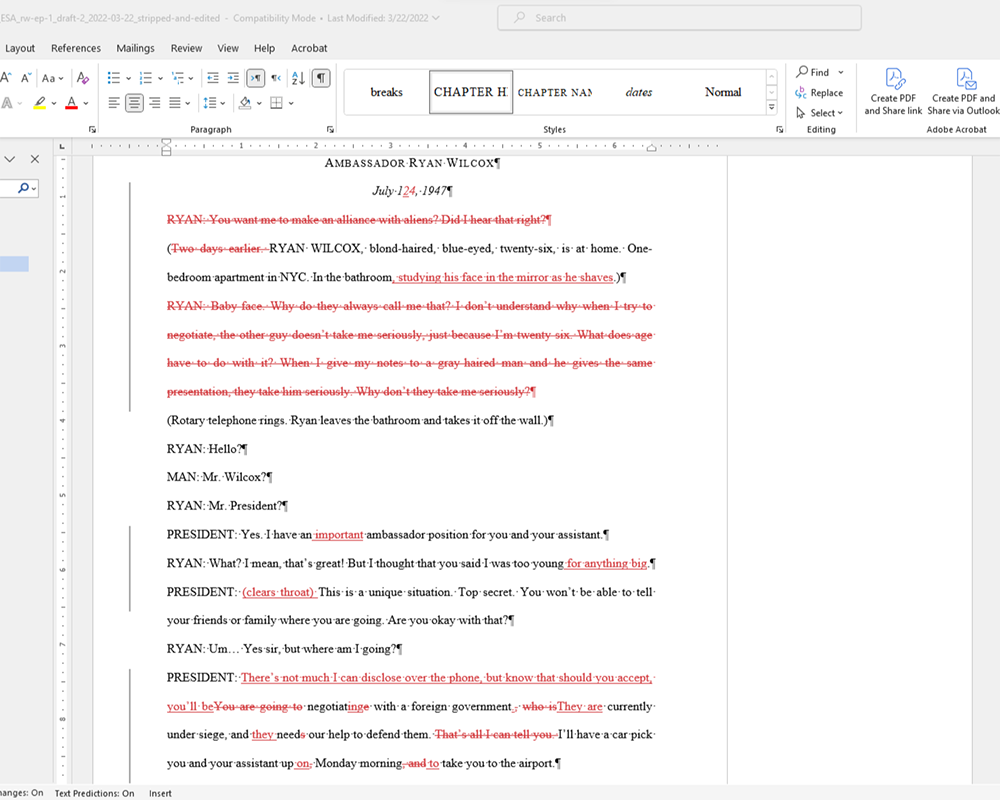1000x800 pixels.
Task: Clear all formatting with eraser A icon
Action: 83,78
